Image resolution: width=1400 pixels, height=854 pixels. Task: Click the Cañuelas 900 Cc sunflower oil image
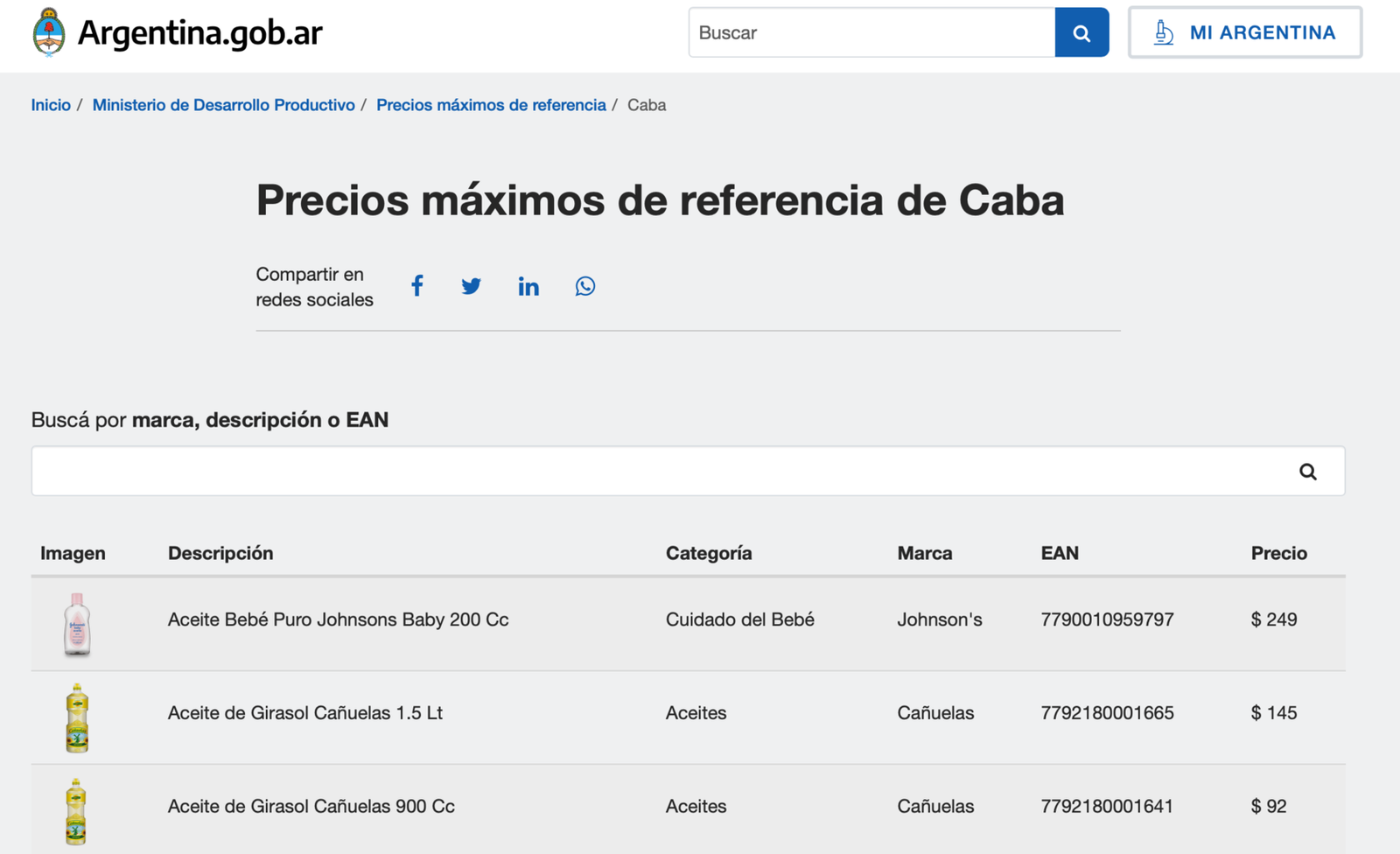click(77, 811)
